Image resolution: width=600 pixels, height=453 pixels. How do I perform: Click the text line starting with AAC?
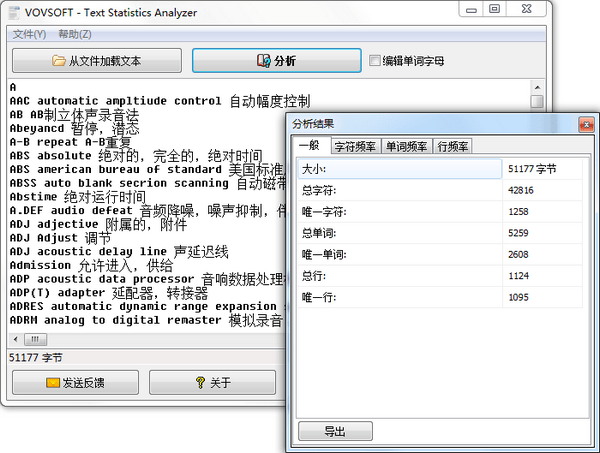point(115,101)
